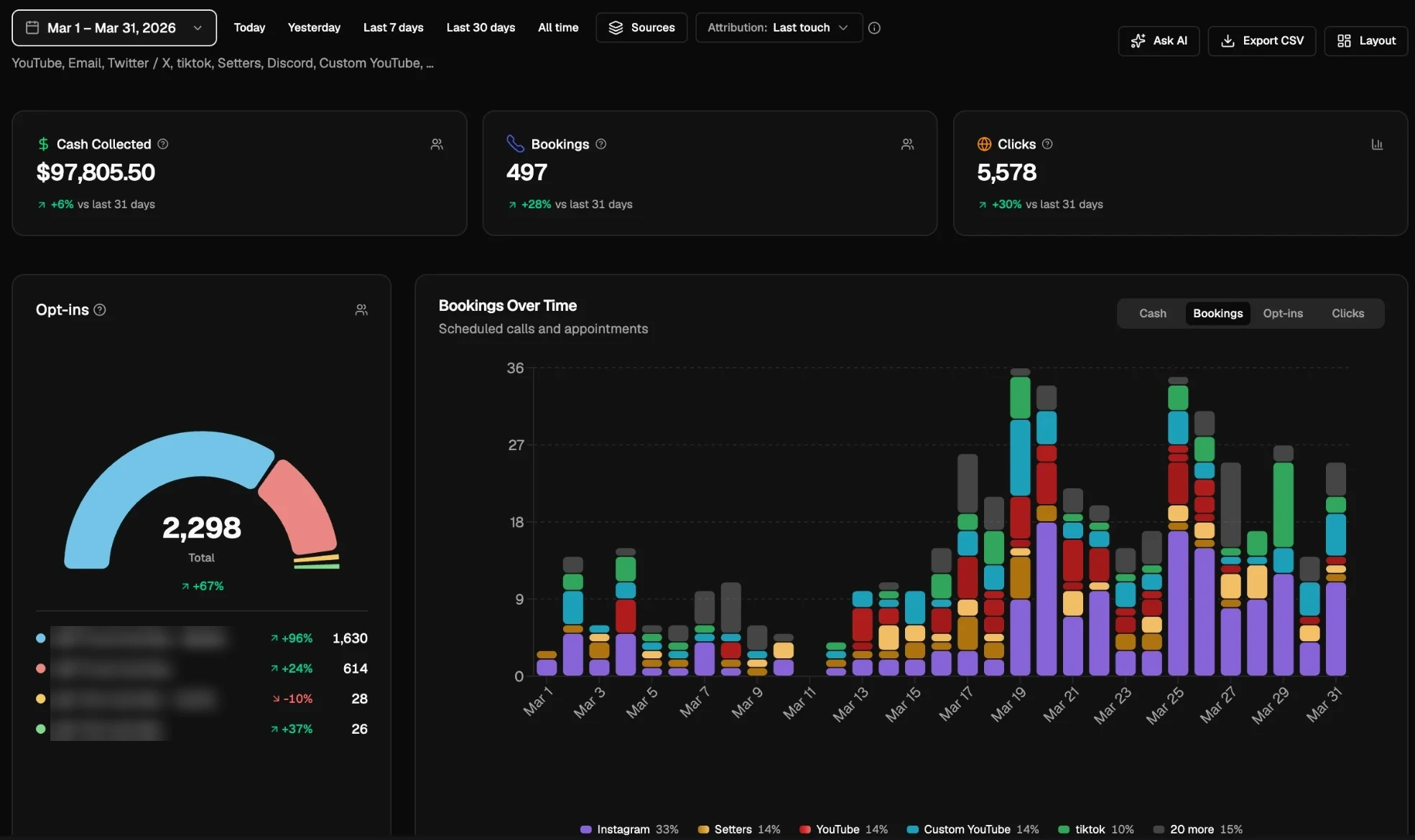Select the Today quick range

[249, 28]
